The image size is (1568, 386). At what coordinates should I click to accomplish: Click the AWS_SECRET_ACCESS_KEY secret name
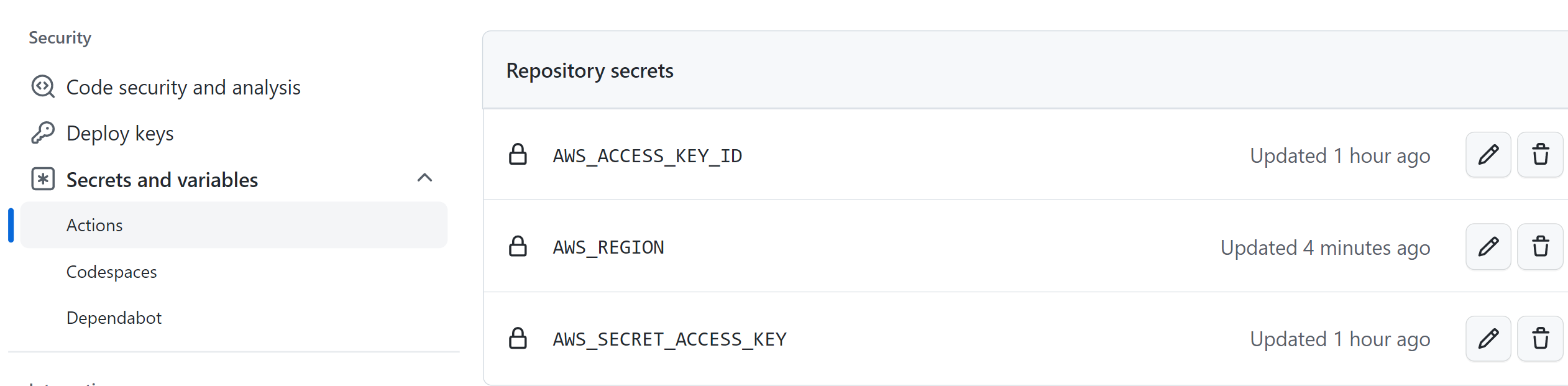click(x=670, y=339)
